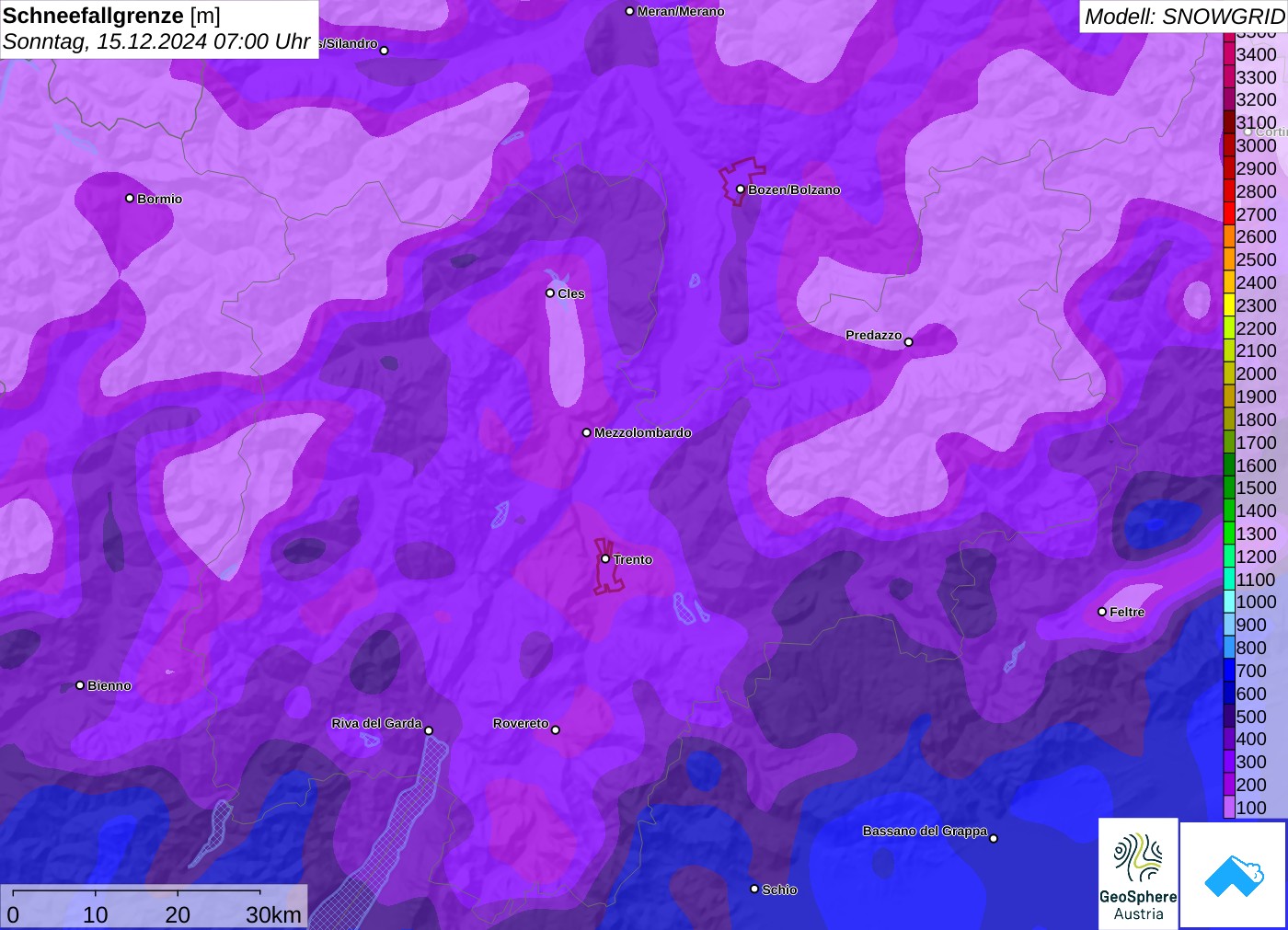This screenshot has height=930, width=1288.
Task: Select the legend value '1600'
Action: [1257, 465]
